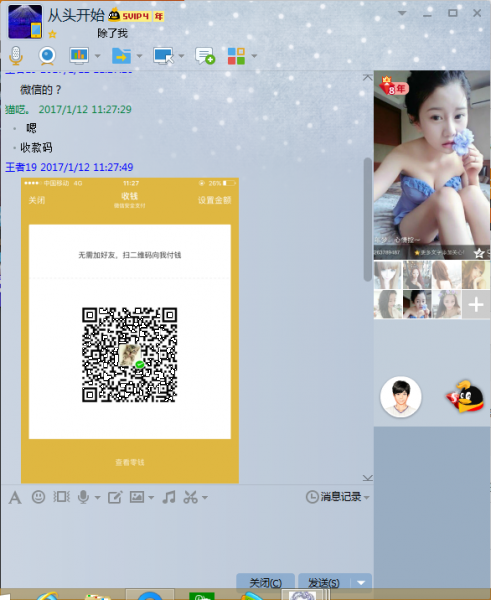Viewport: 491px width, 600px height.
Task: Expand remote desktop dropdown arrow
Action: click(x=181, y=56)
